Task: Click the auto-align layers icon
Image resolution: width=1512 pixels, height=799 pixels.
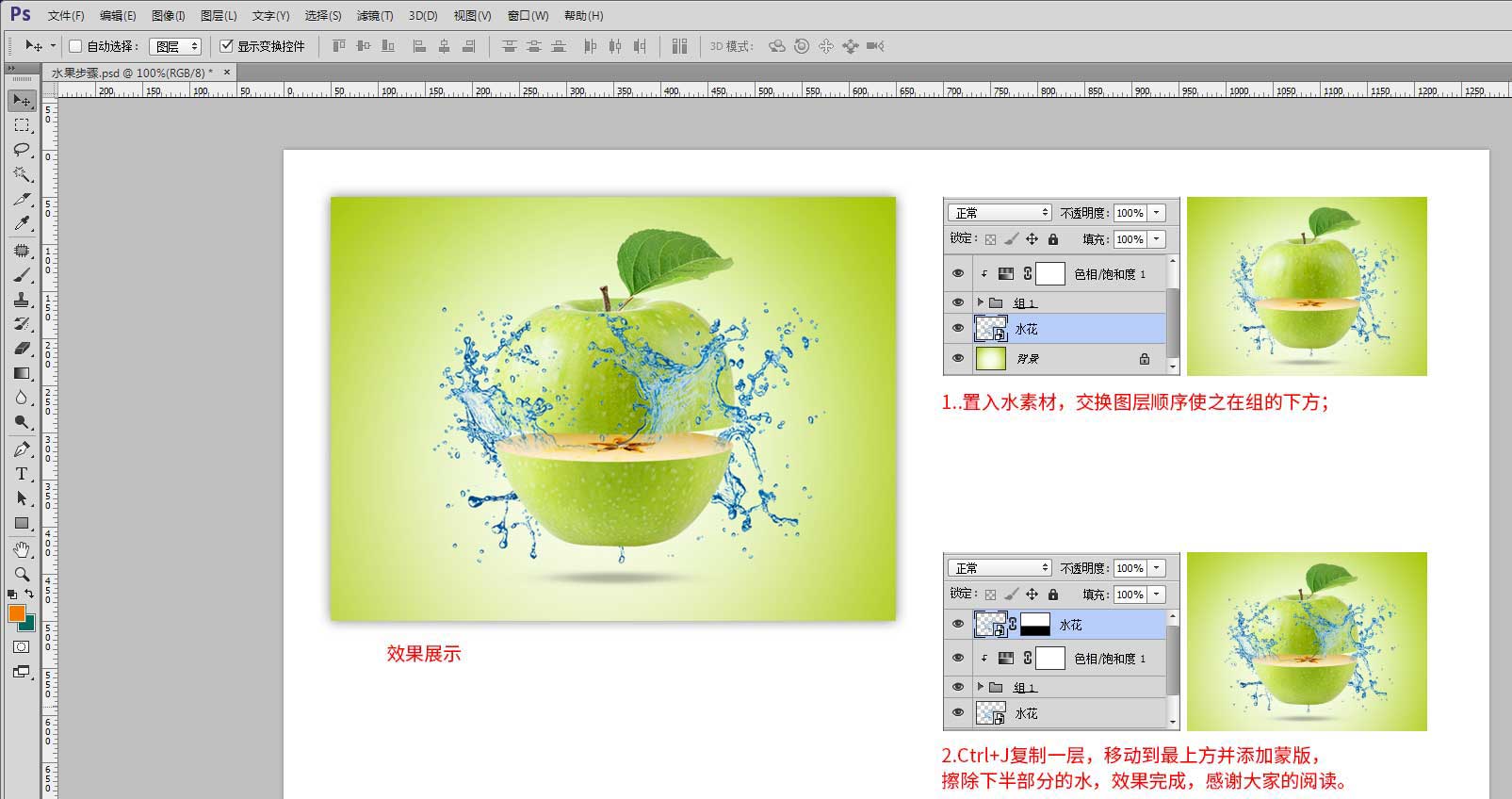Action: 680,46
